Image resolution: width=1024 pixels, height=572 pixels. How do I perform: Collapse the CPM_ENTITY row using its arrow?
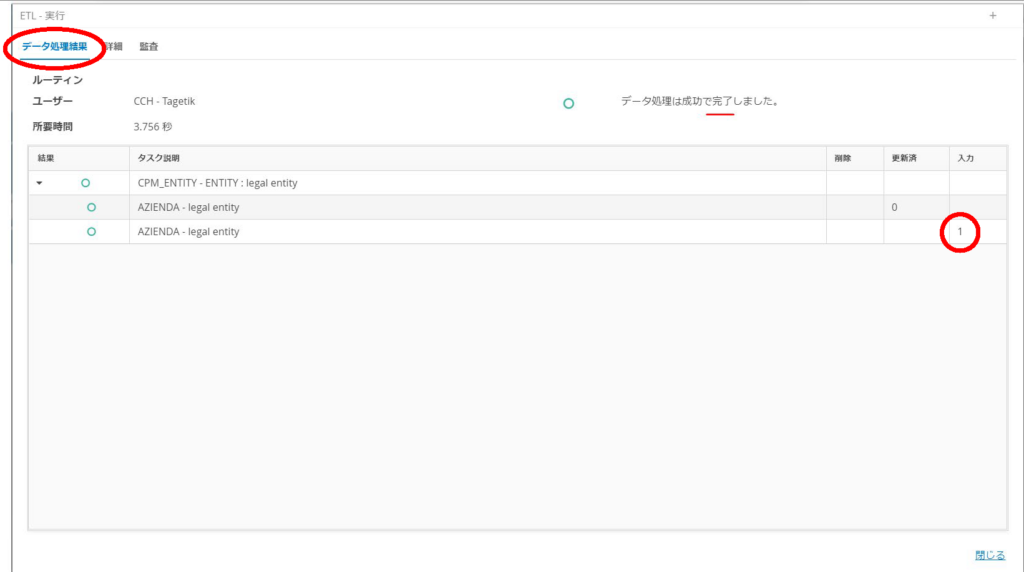click(39, 183)
